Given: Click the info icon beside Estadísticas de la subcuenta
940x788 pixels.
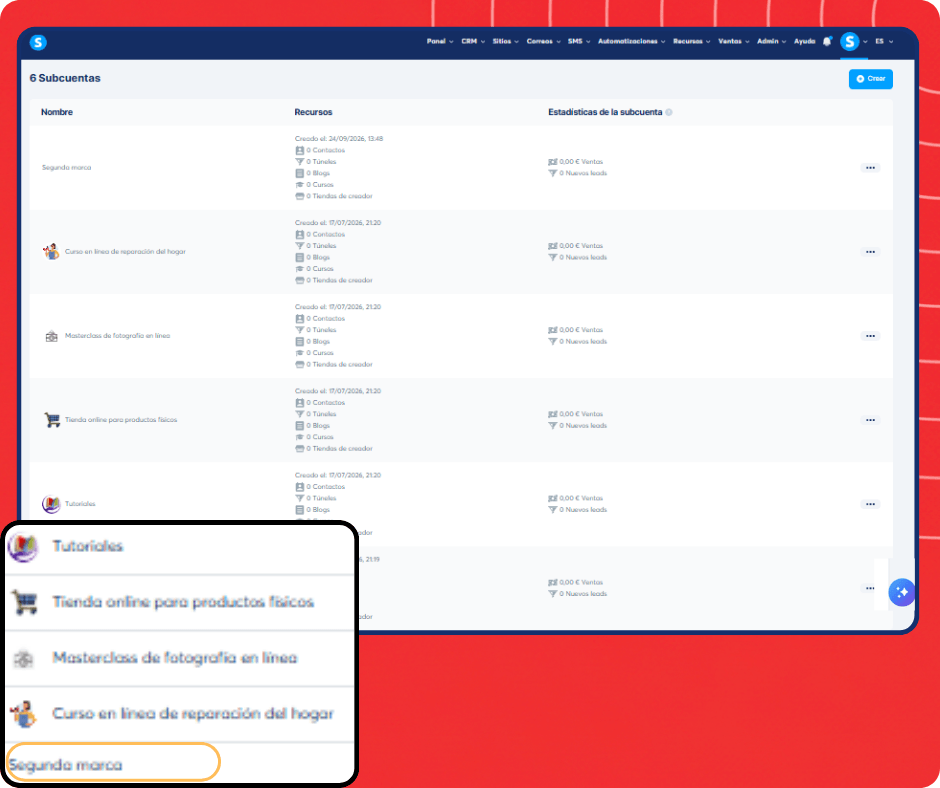Looking at the screenshot, I should [669, 112].
